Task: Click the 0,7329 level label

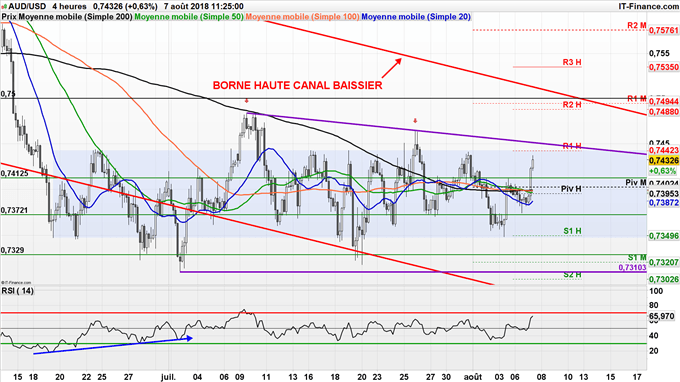Action: pos(13,250)
